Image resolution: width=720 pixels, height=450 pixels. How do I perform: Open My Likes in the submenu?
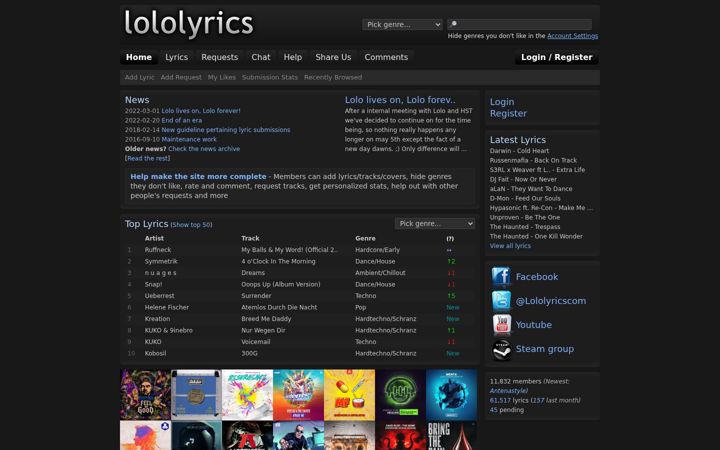pyautogui.click(x=221, y=77)
